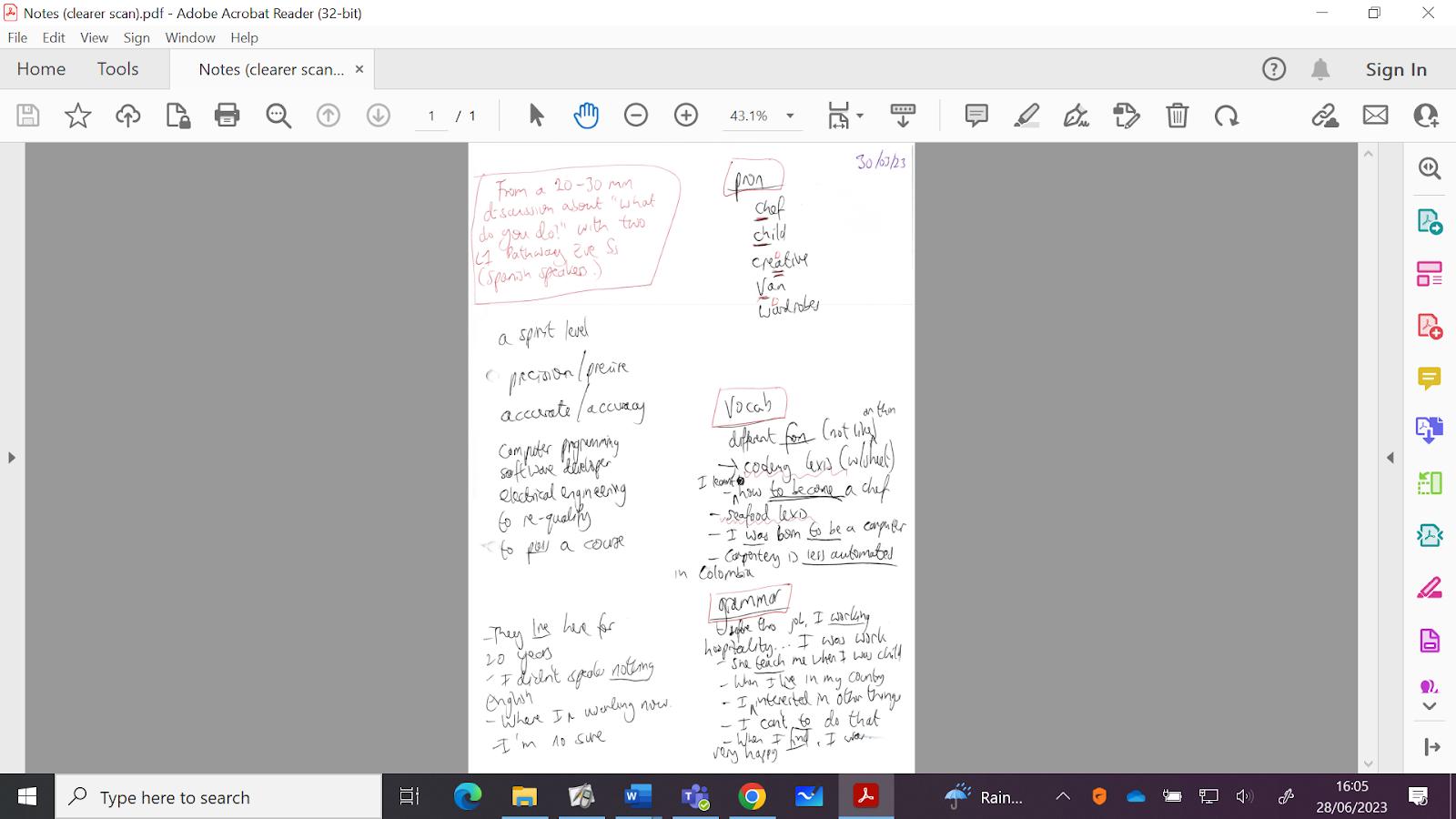Open the pink document tool in right pane
This screenshot has width=1456, height=819.
pyautogui.click(x=1430, y=640)
